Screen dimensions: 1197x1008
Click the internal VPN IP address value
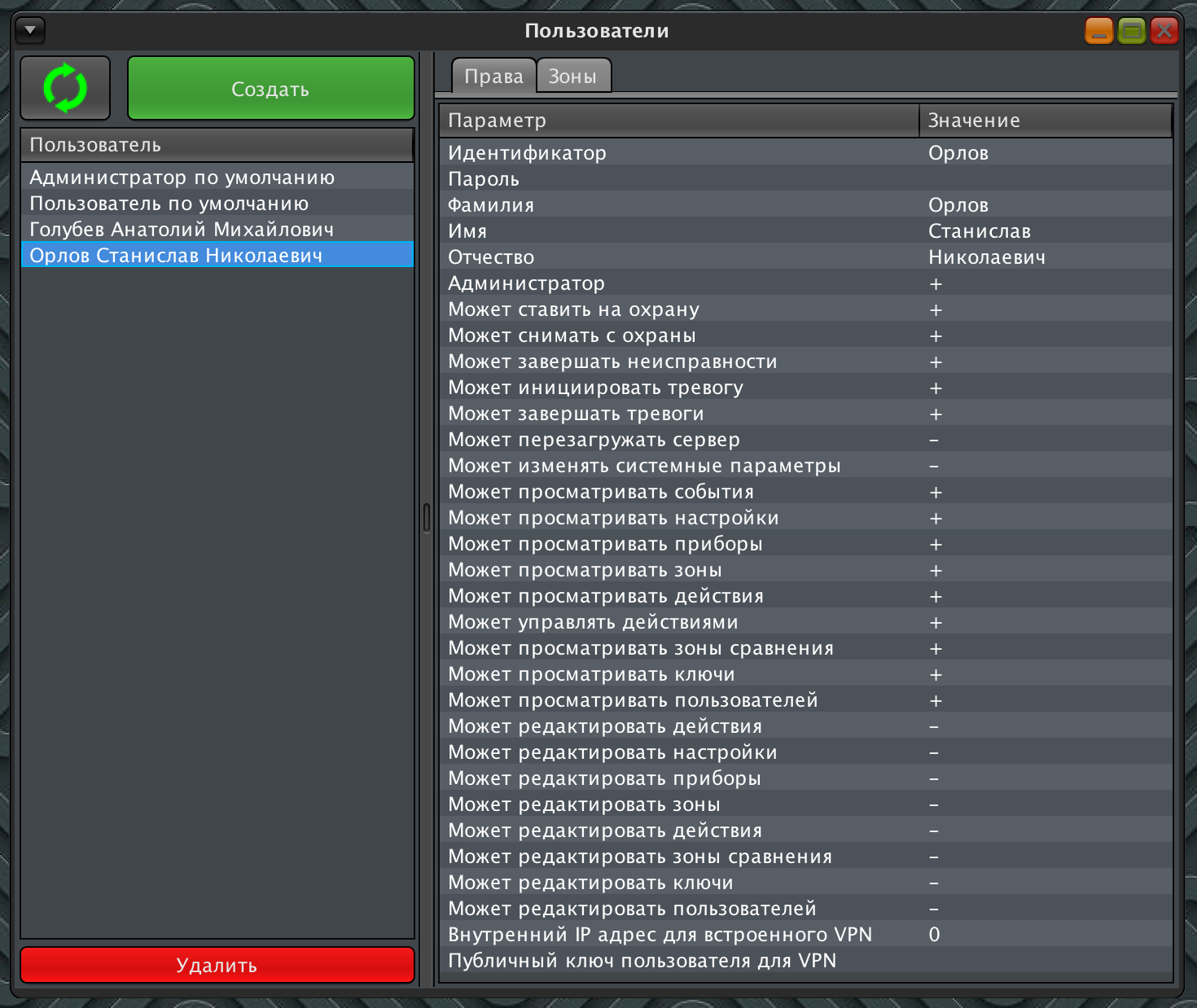(x=934, y=935)
